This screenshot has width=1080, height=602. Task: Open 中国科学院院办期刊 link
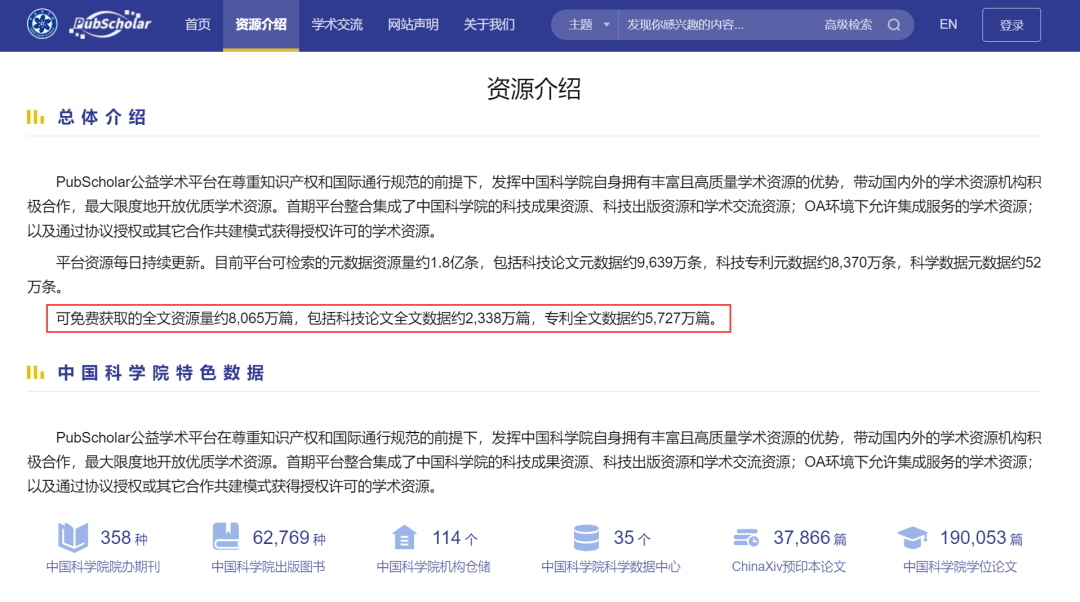tap(103, 567)
